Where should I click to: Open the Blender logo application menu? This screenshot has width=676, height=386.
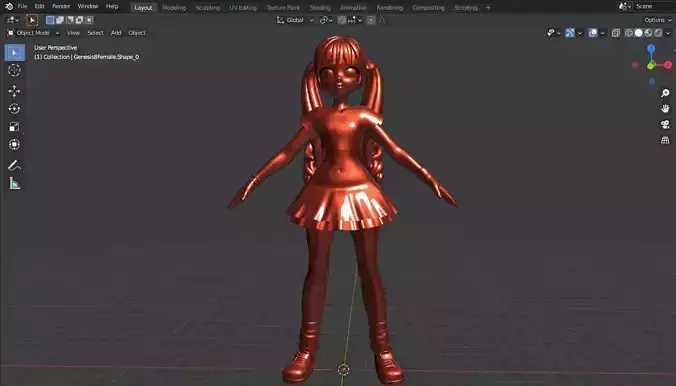pos(9,6)
